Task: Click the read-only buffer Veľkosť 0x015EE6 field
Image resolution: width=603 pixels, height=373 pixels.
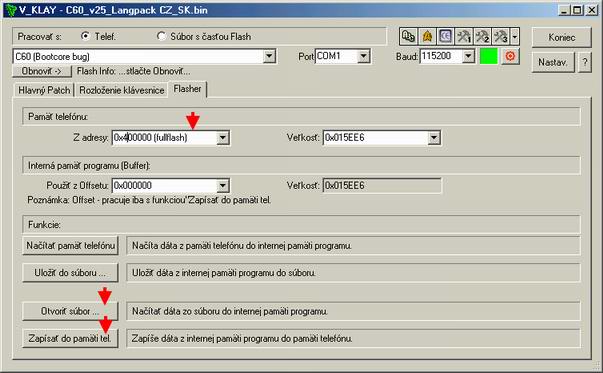Action: click(382, 186)
